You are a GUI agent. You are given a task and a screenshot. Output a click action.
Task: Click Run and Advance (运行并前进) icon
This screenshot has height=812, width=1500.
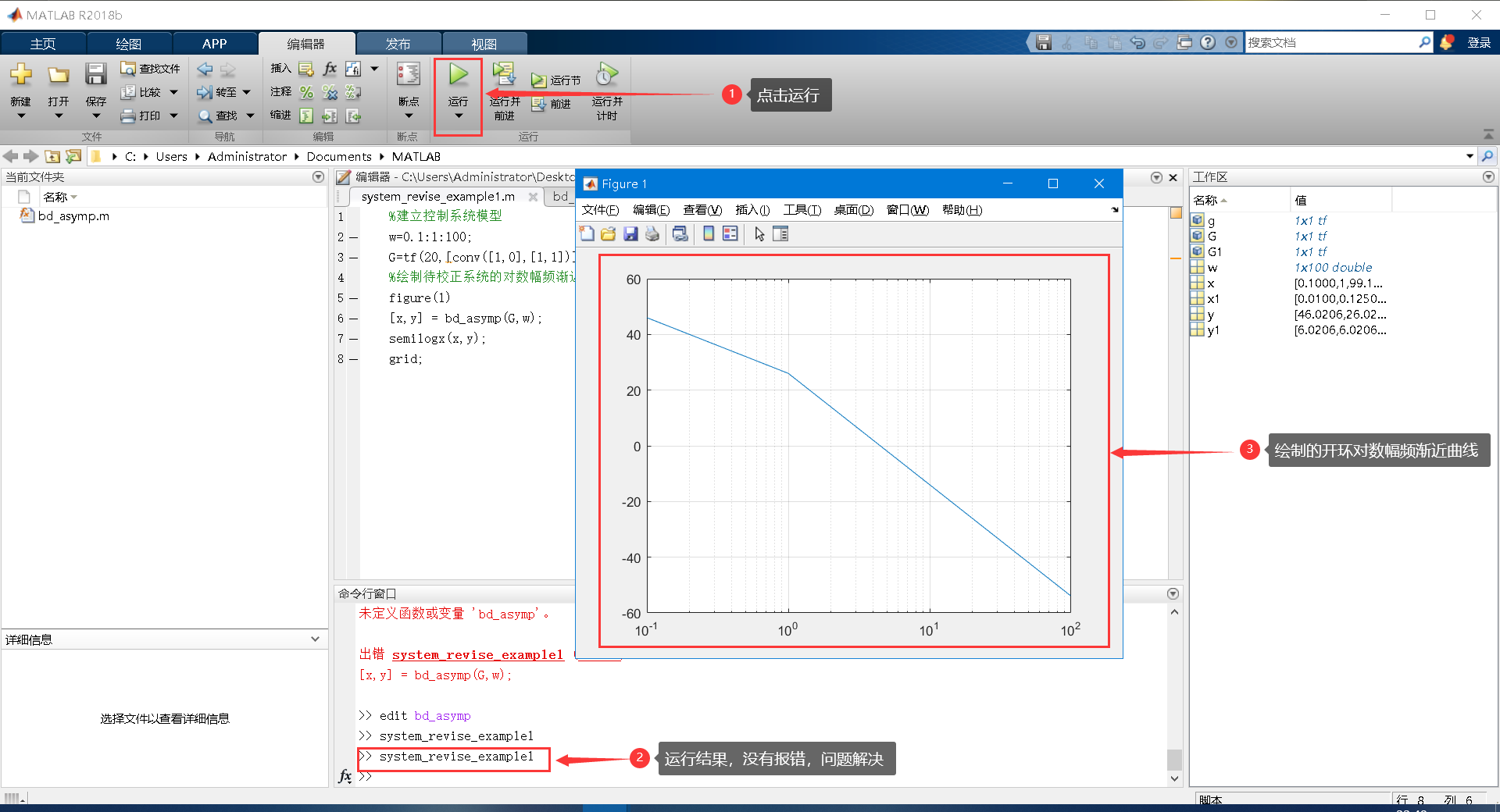[x=504, y=74]
